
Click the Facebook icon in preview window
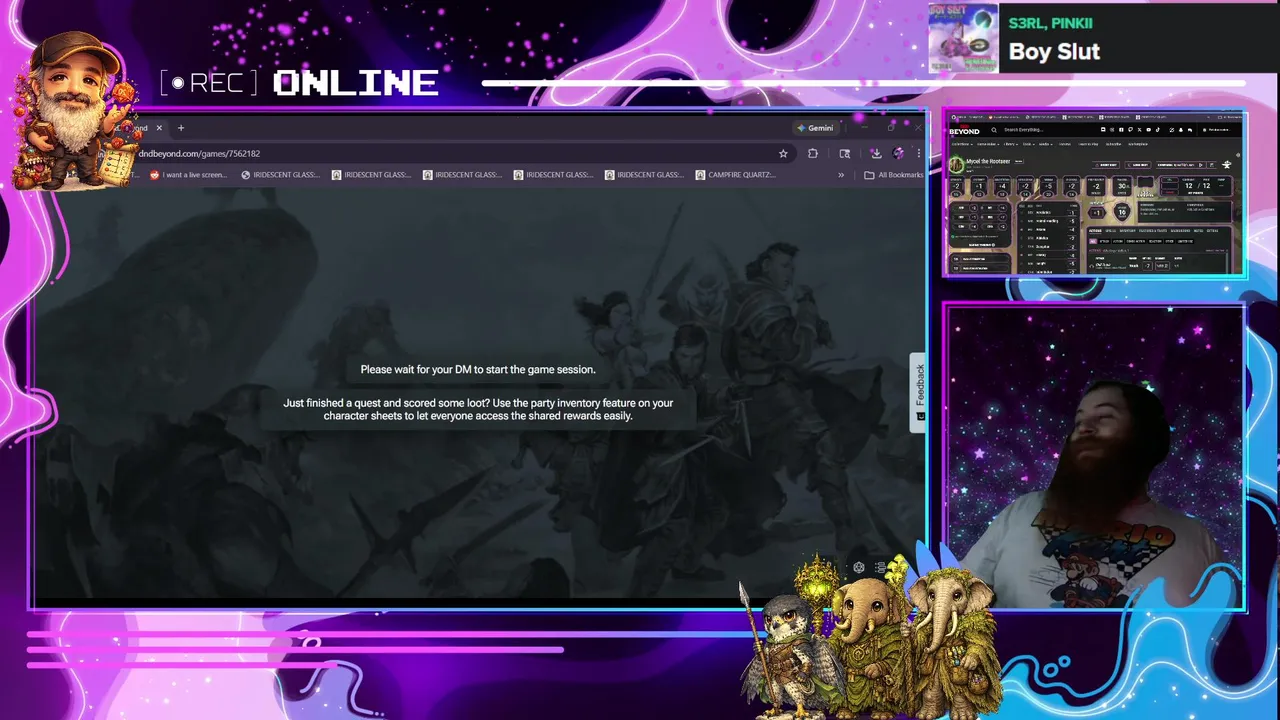tap(1121, 130)
